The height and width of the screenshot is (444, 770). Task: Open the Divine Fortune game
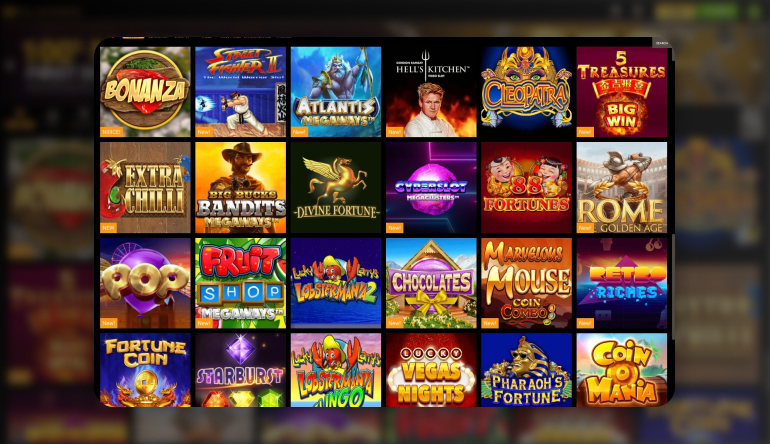point(336,188)
